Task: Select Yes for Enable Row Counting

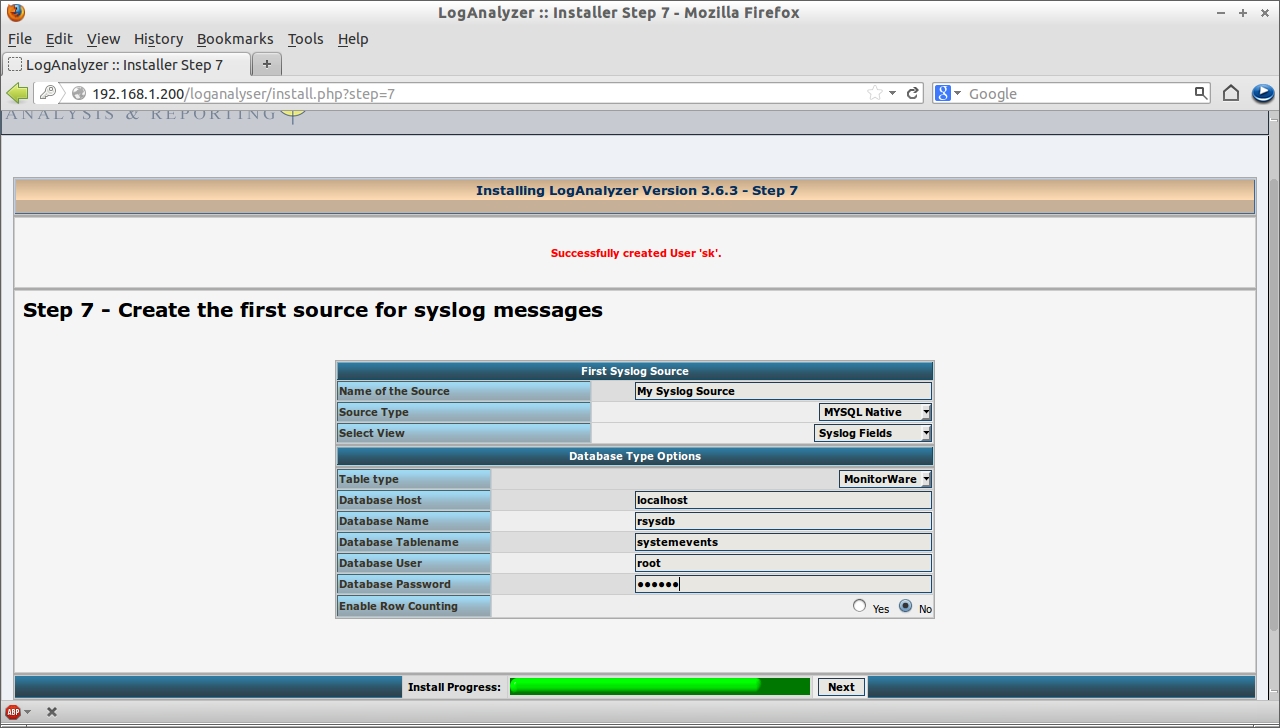Action: tap(860, 606)
